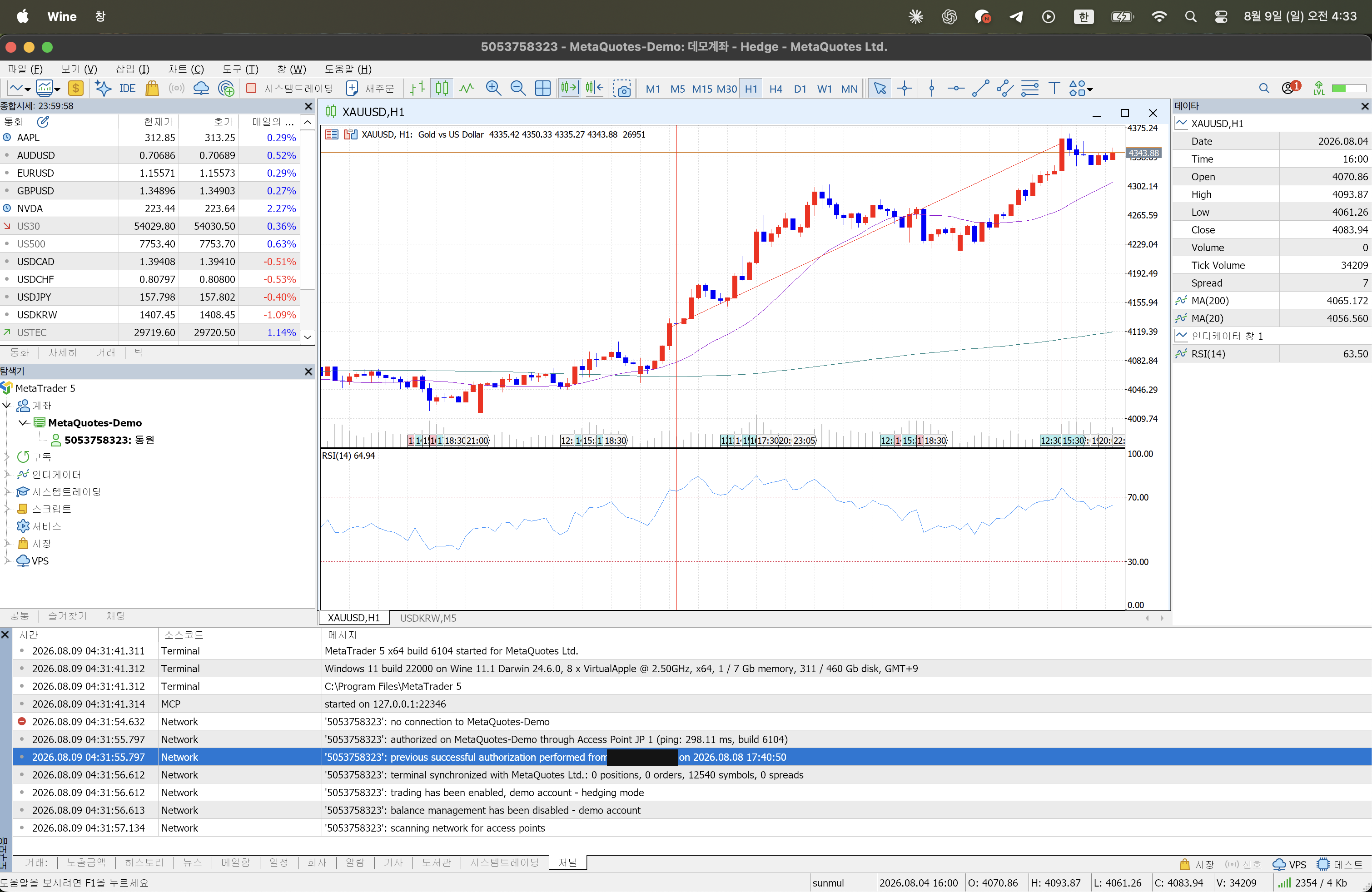Switch chart to line chart mode
Viewport: 1372px width, 892px height.
coord(467,88)
